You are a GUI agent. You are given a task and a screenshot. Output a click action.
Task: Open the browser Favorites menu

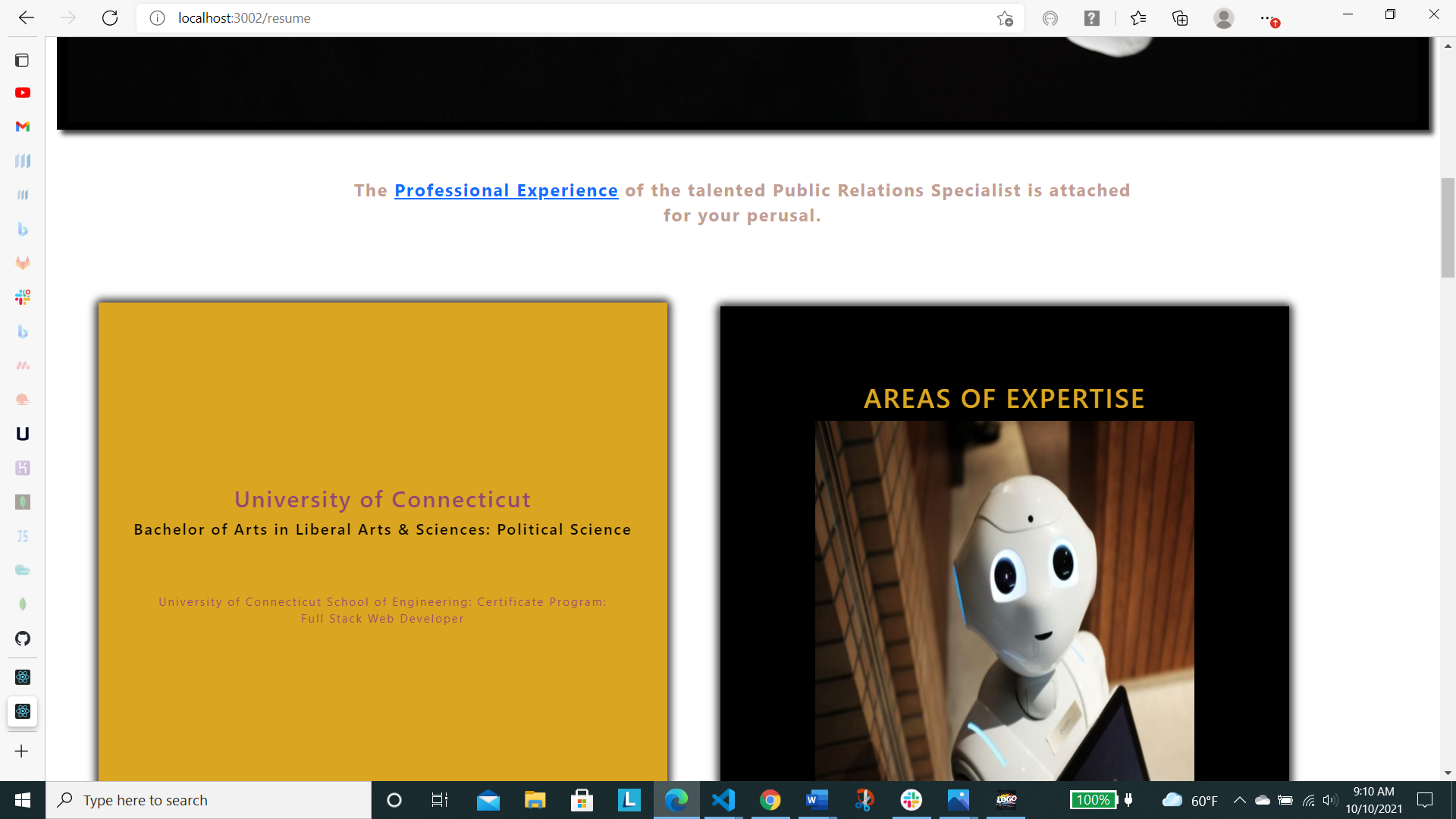[x=1137, y=18]
